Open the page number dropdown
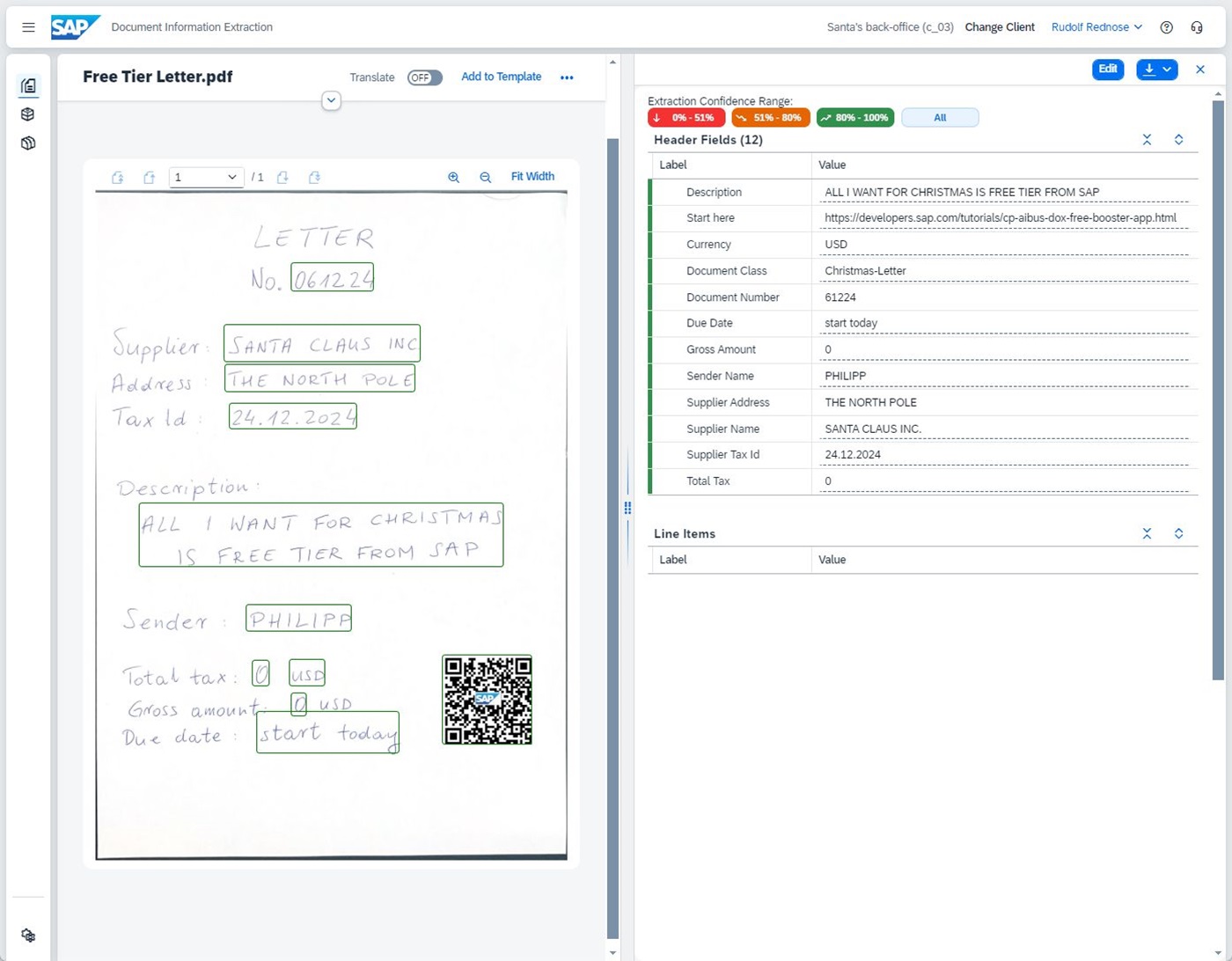 pos(205,177)
